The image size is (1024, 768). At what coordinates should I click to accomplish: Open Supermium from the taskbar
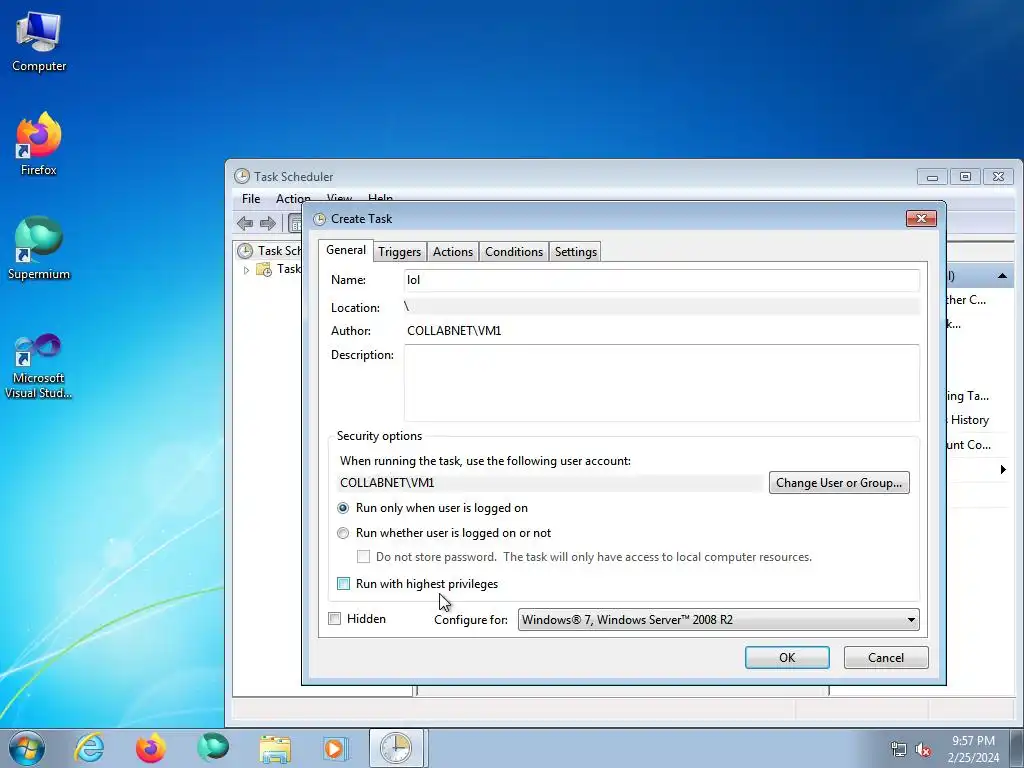pos(213,748)
